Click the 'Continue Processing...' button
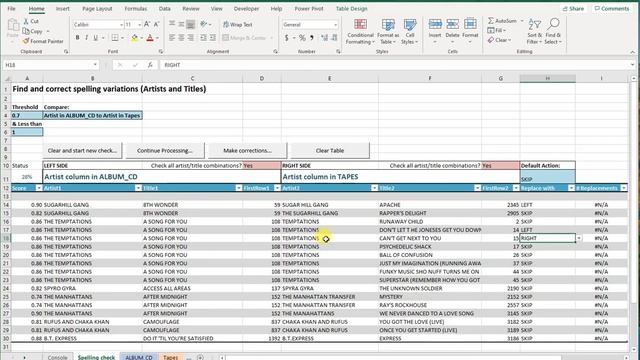This screenshot has height=360, width=640. tap(165, 151)
